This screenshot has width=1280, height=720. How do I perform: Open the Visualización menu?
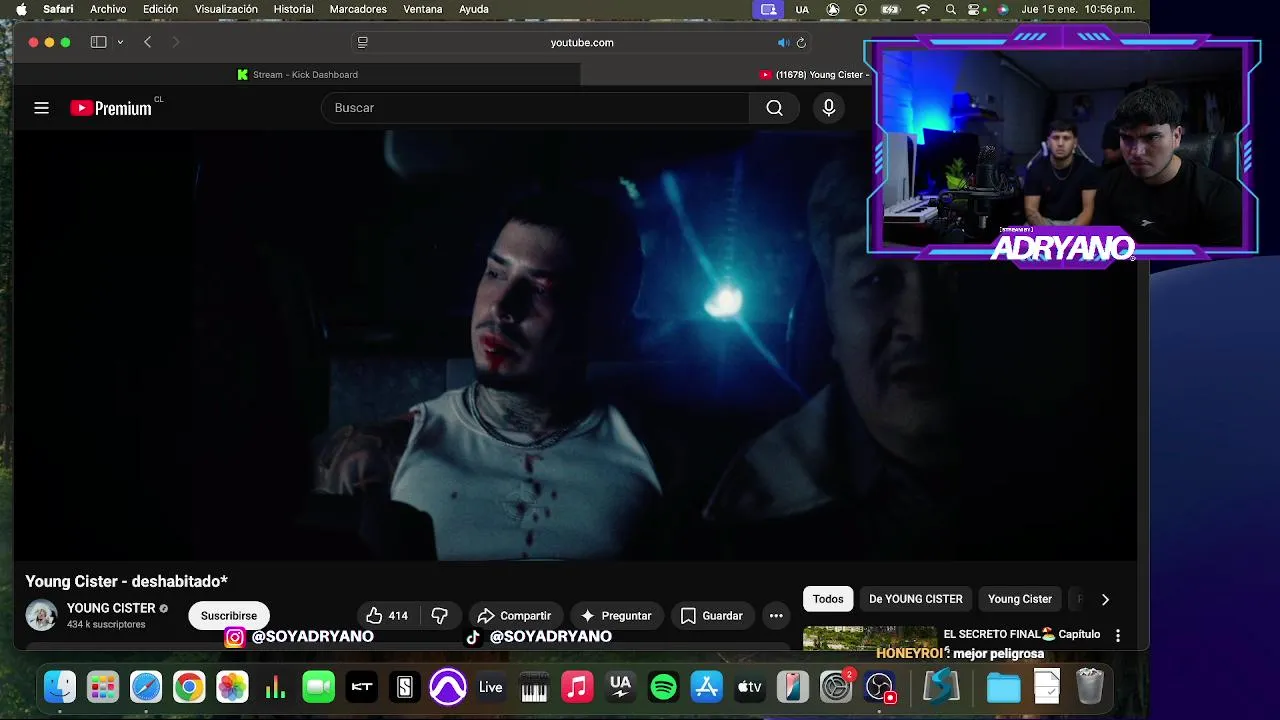tap(226, 9)
